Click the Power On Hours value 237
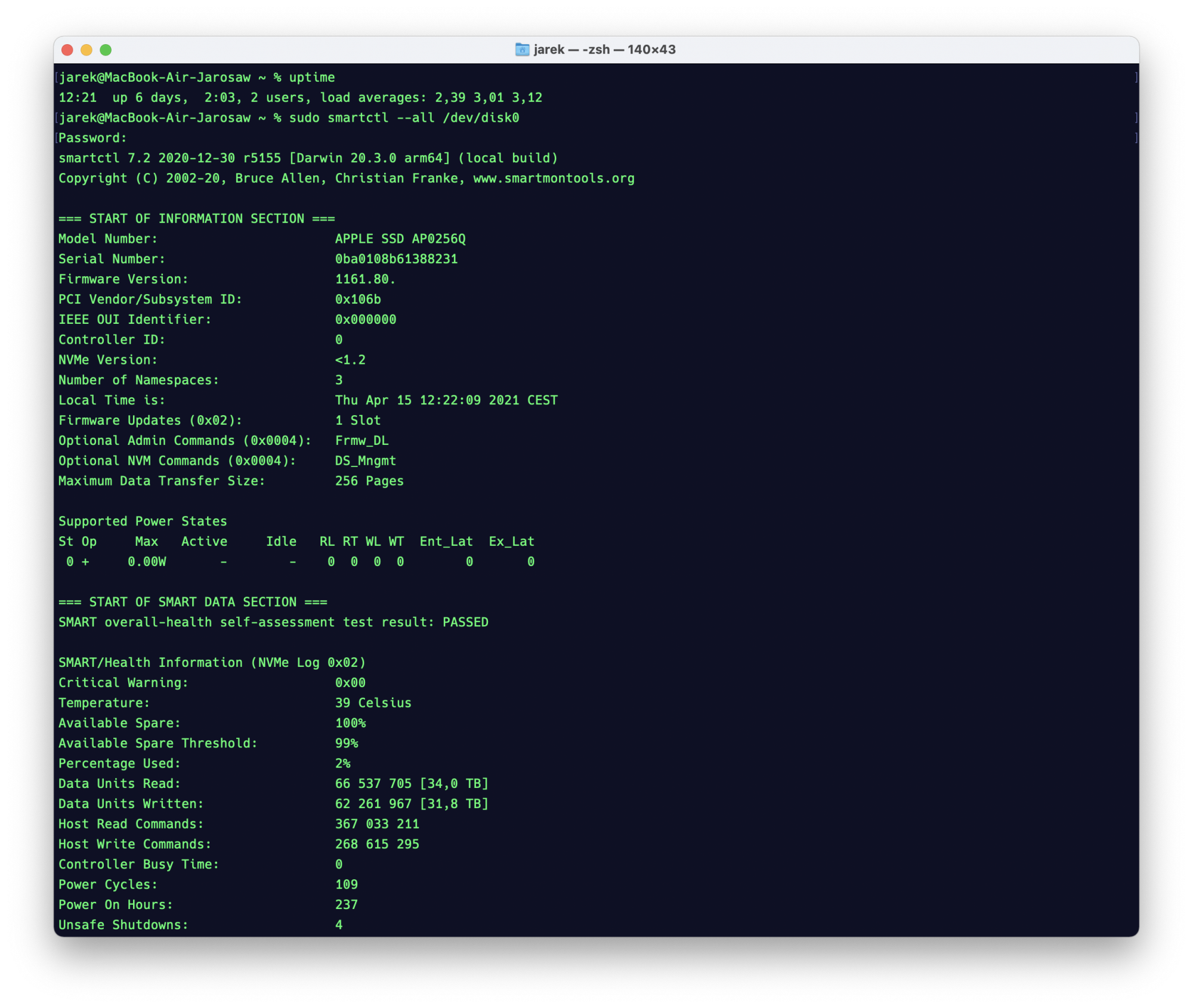 [346, 904]
